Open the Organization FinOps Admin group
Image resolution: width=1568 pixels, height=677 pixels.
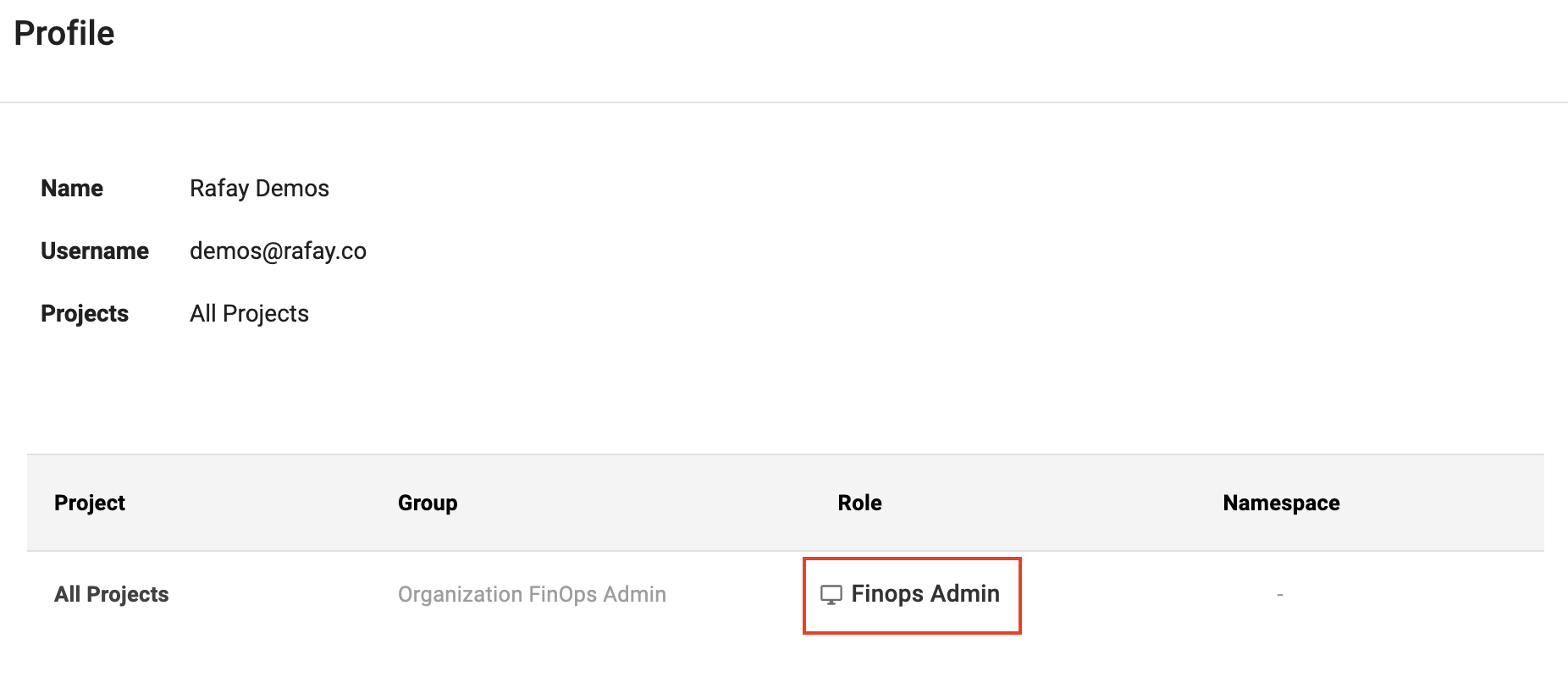pos(532,594)
